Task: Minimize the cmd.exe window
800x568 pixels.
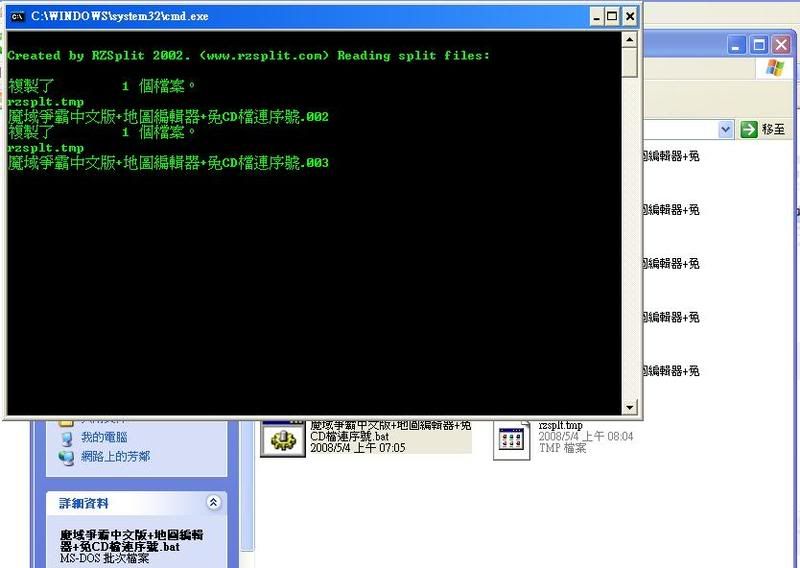Action: click(x=596, y=17)
